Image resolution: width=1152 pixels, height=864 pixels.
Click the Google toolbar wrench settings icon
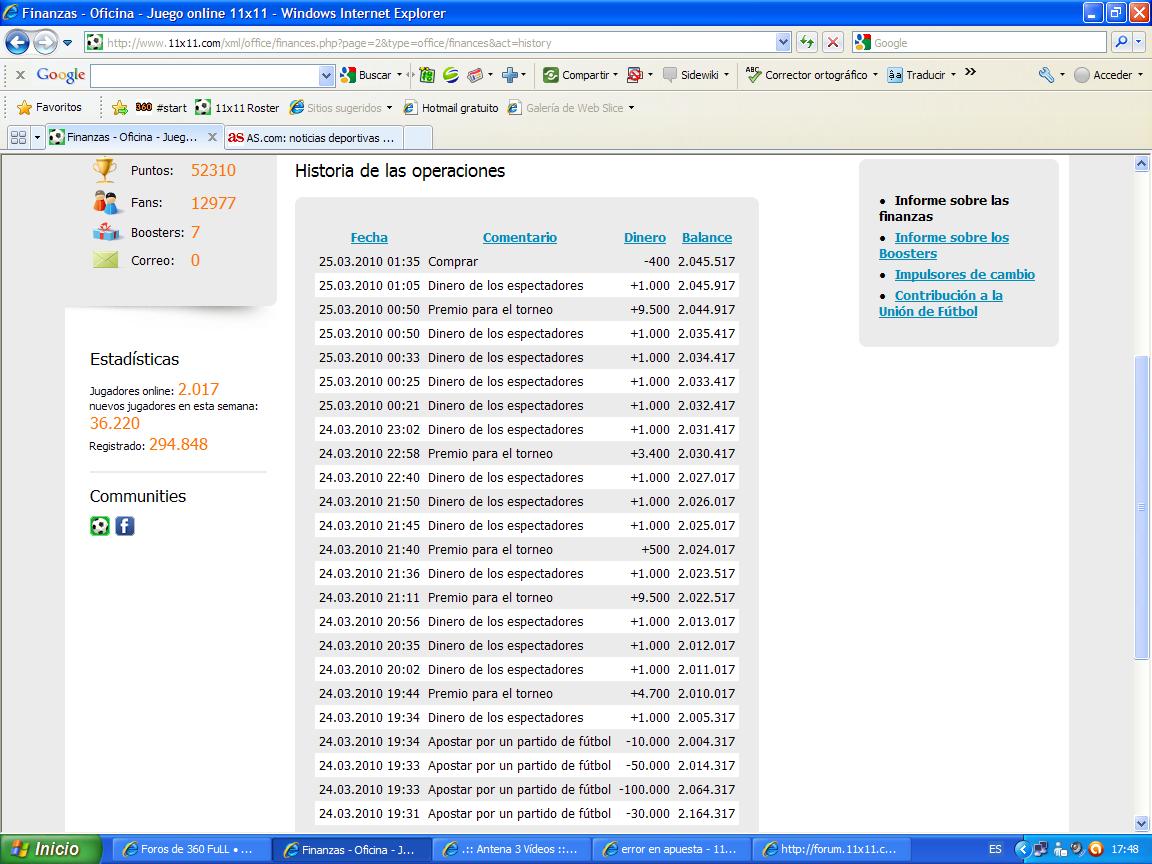pos(1046,75)
